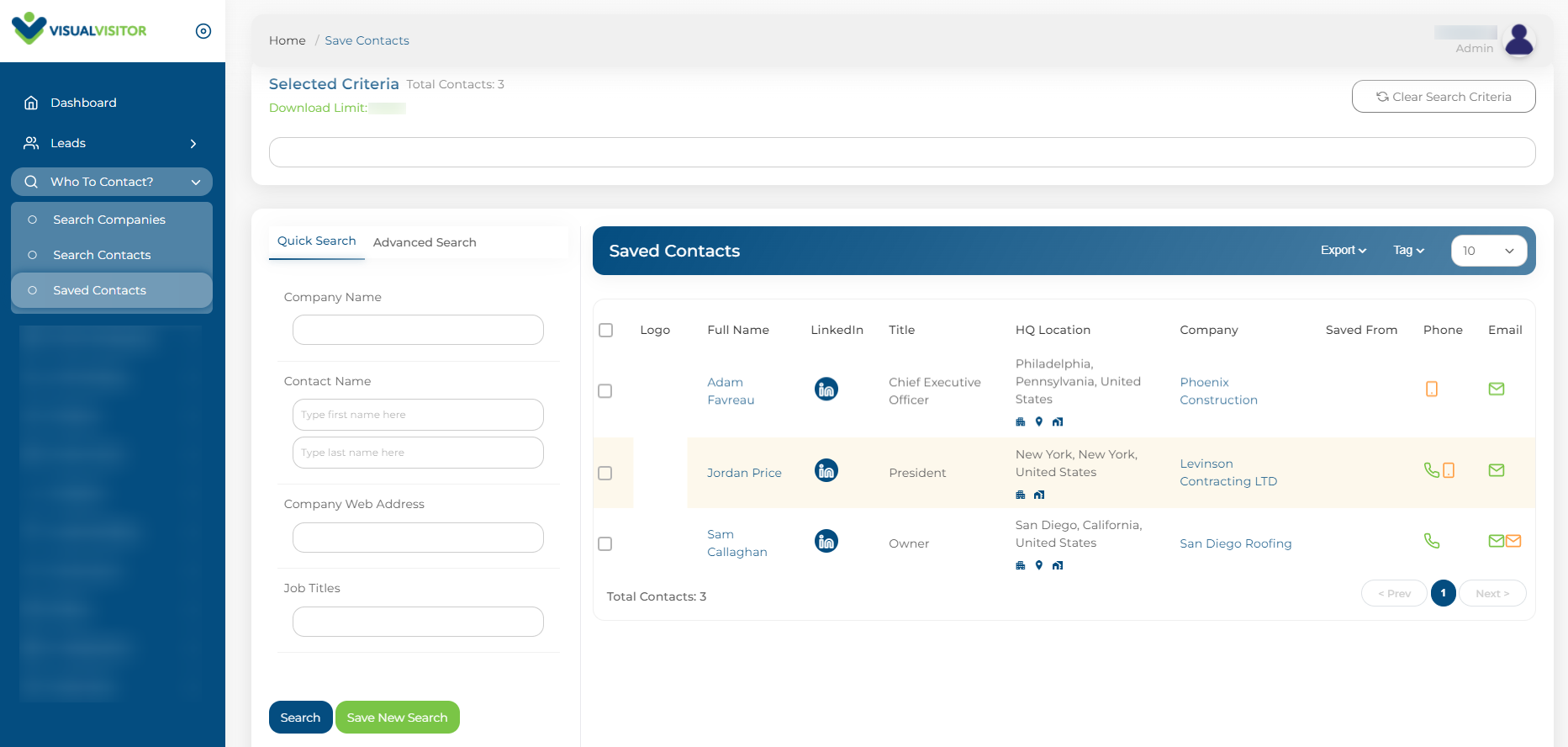Click green phone icon for Sam Callaghan
The width and height of the screenshot is (1568, 747).
pyautogui.click(x=1432, y=541)
